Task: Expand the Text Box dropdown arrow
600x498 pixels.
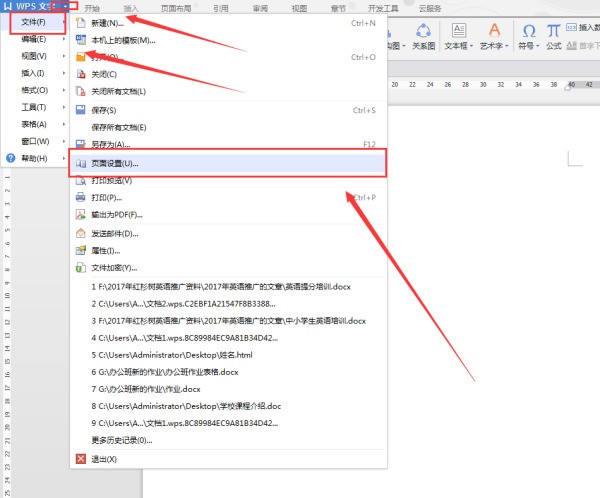Action: [x=471, y=46]
